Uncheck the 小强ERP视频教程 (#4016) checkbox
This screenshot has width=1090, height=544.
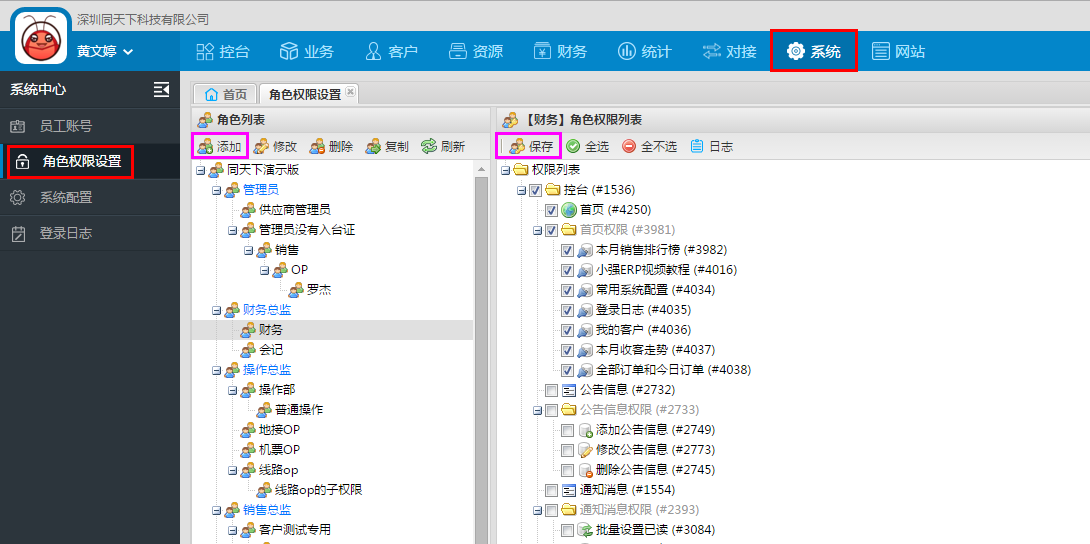[x=567, y=270]
